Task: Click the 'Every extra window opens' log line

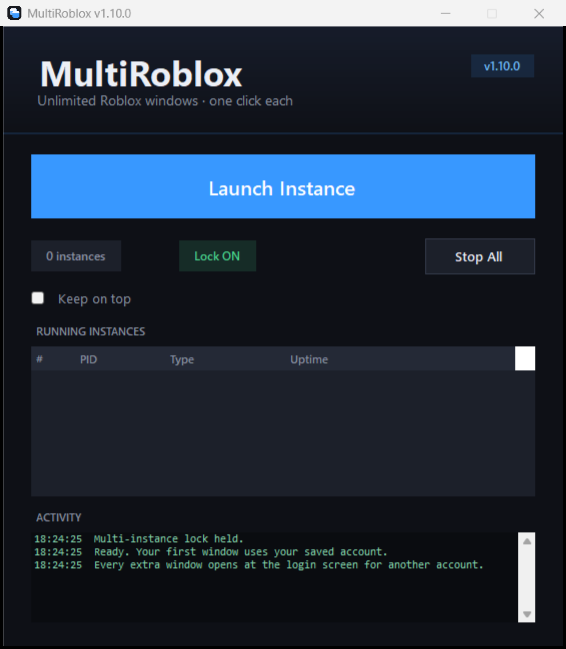Action: tap(259, 565)
